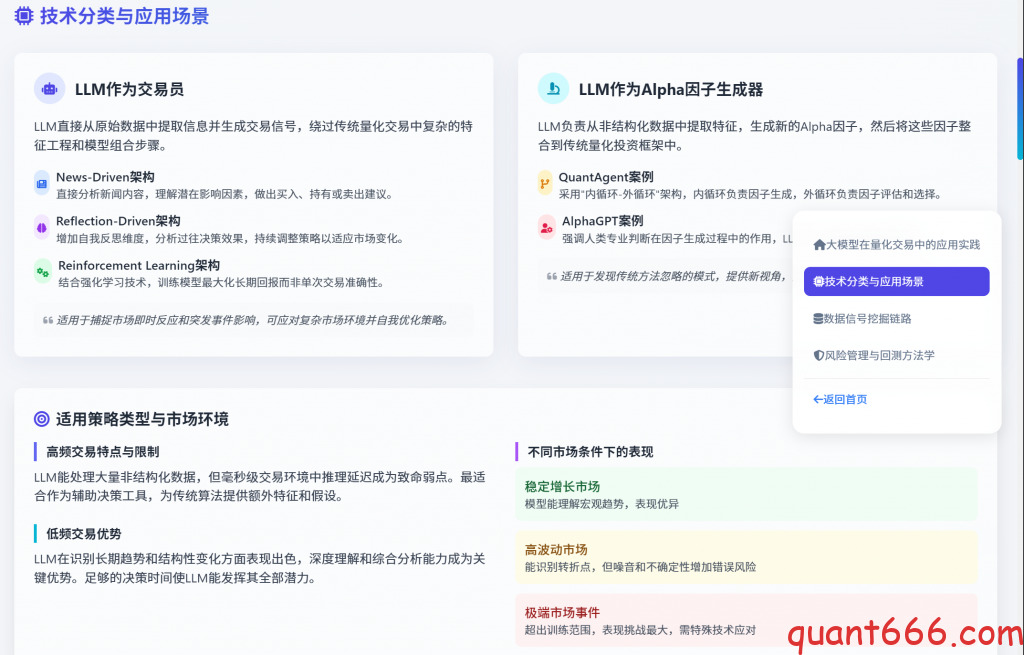Click the user-gear icon for AlphaGPT案例
Viewport: 1024px width, 655px height.
click(x=547, y=228)
